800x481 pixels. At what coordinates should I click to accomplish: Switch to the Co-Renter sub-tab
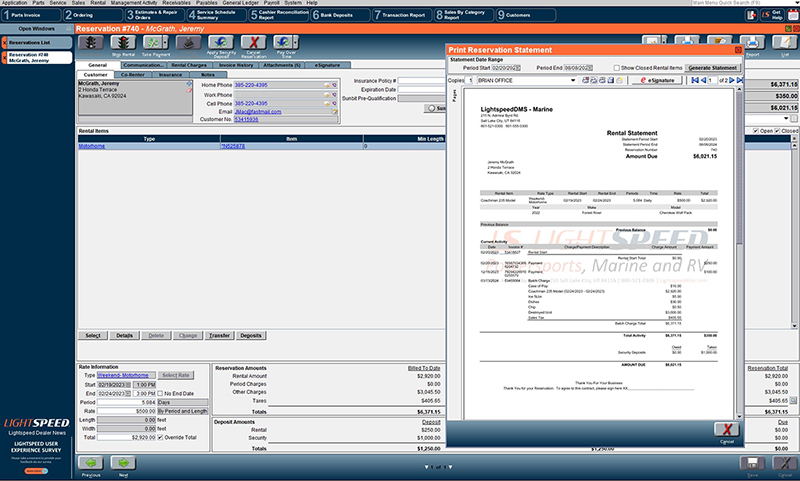coord(133,75)
